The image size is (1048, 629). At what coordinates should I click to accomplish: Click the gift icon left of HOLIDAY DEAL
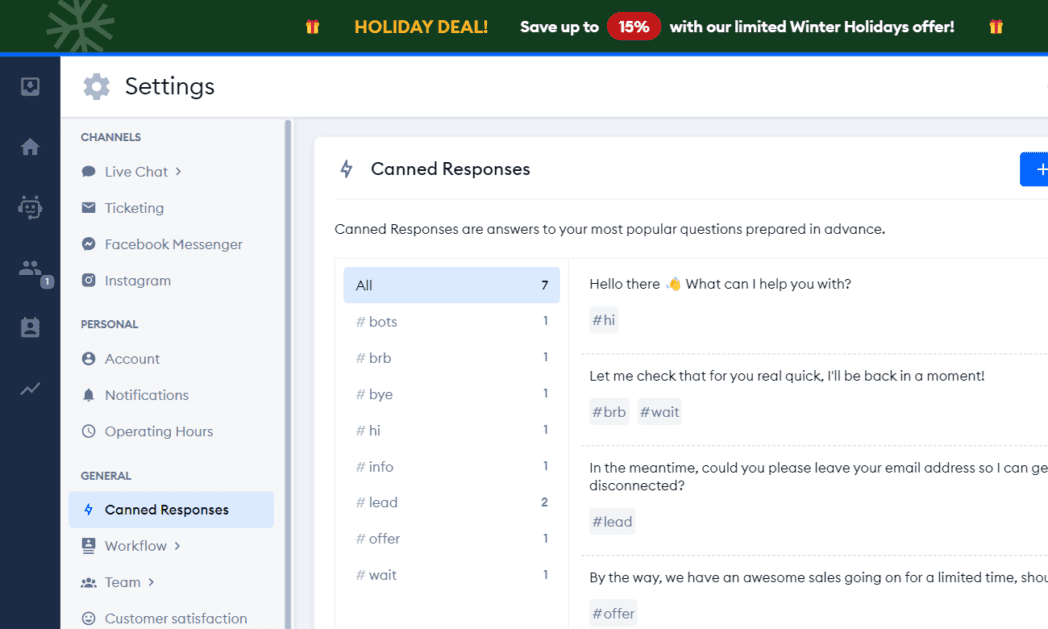[312, 27]
